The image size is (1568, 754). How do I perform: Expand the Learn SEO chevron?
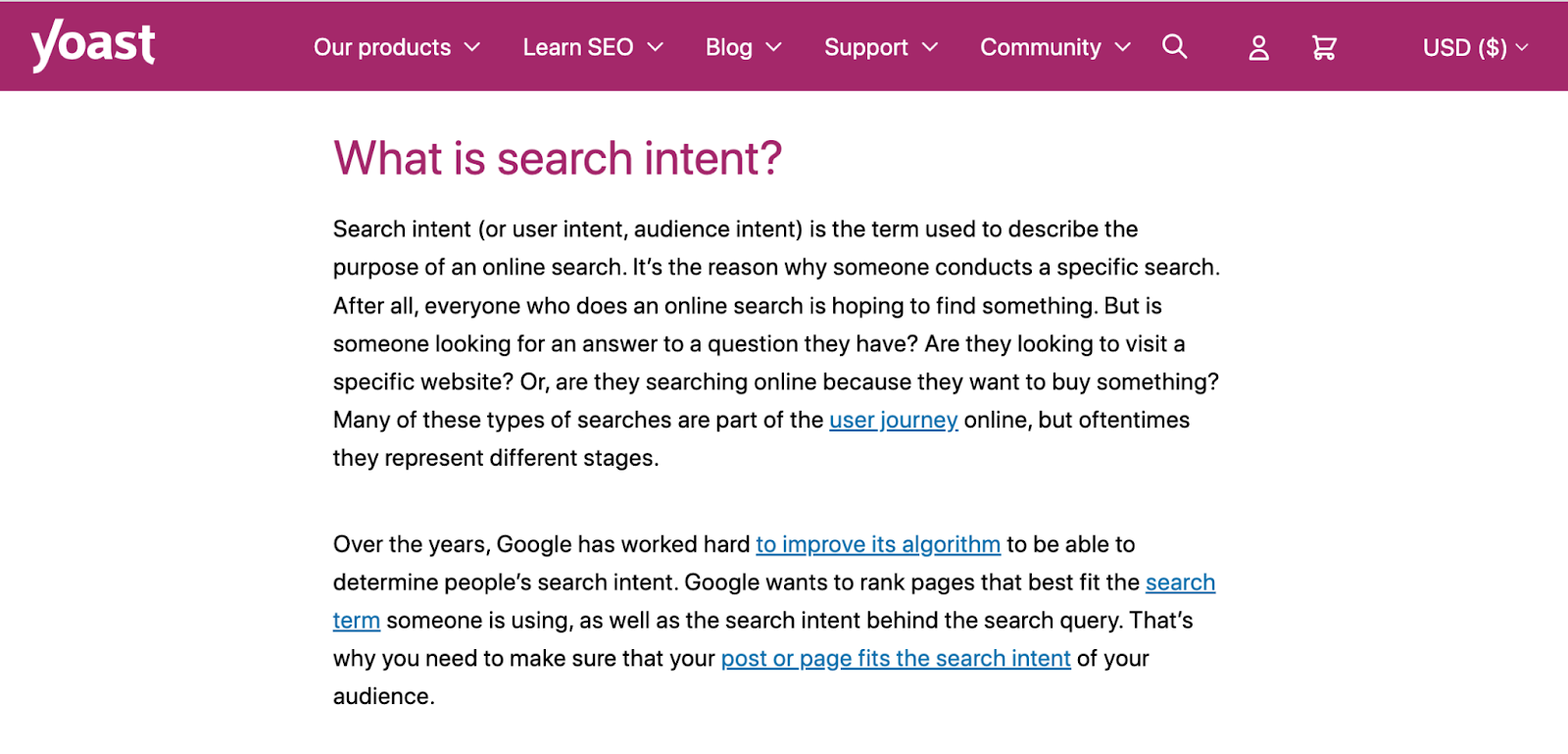pyautogui.click(x=656, y=47)
